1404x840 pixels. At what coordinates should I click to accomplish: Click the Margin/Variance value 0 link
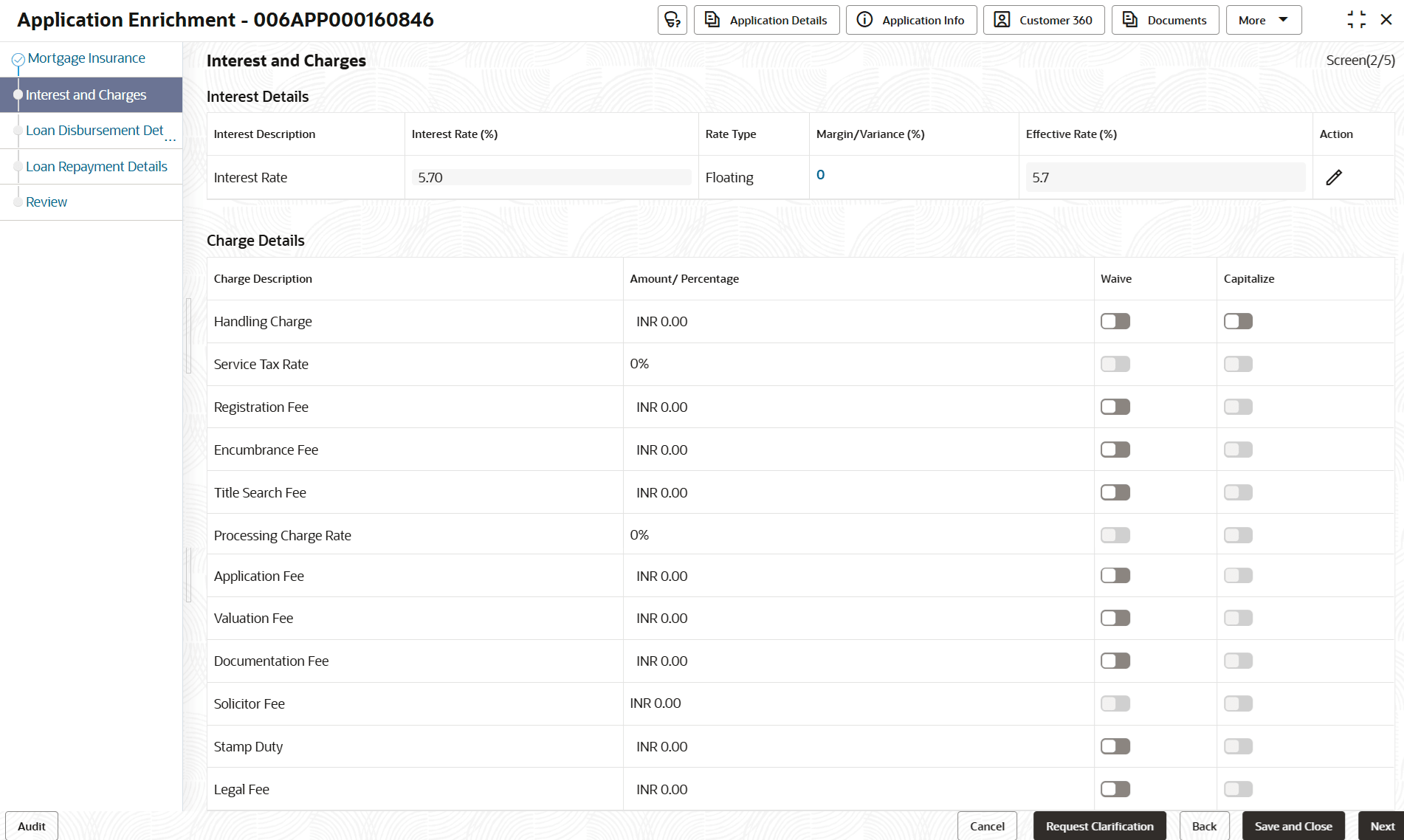coord(820,175)
